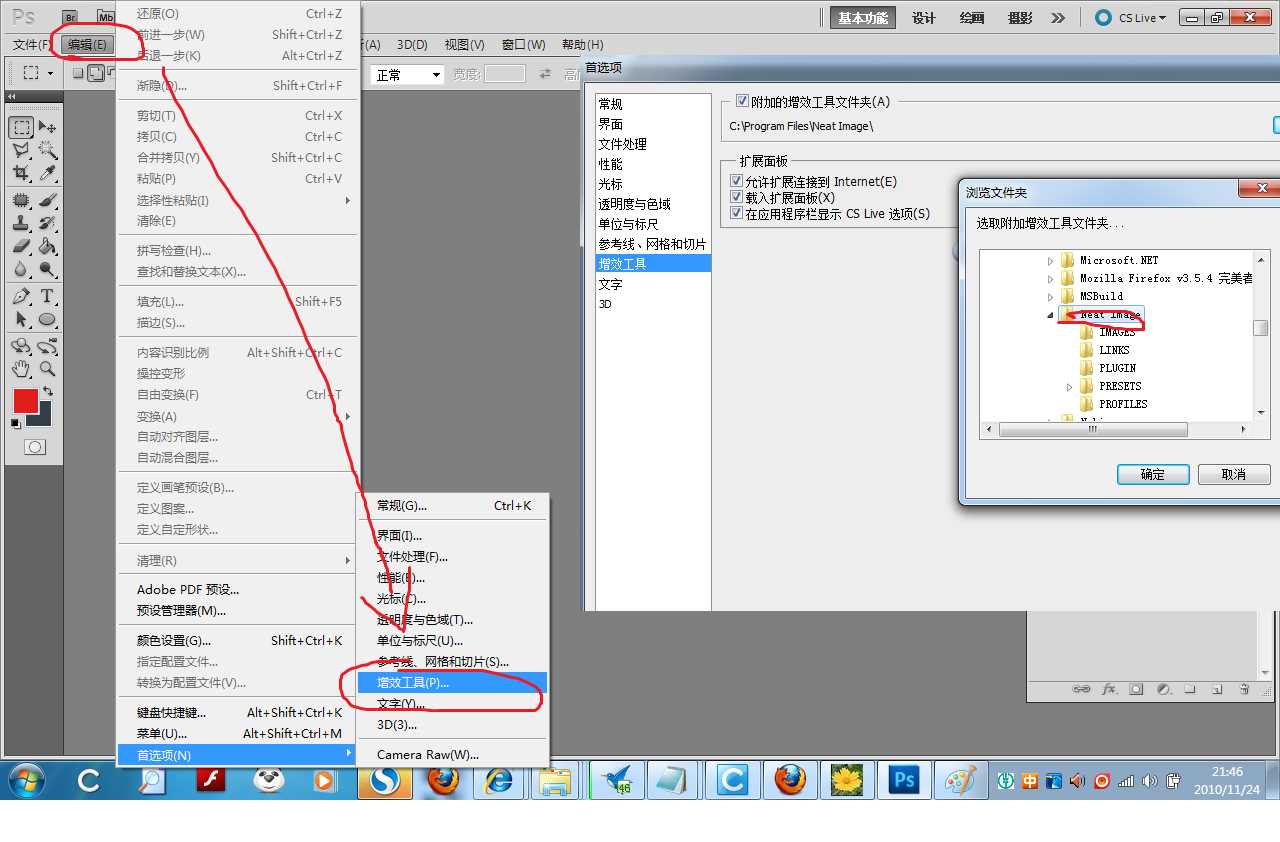
Task: Select the 3D Camera Rotate tool
Action: pyautogui.click(x=47, y=346)
